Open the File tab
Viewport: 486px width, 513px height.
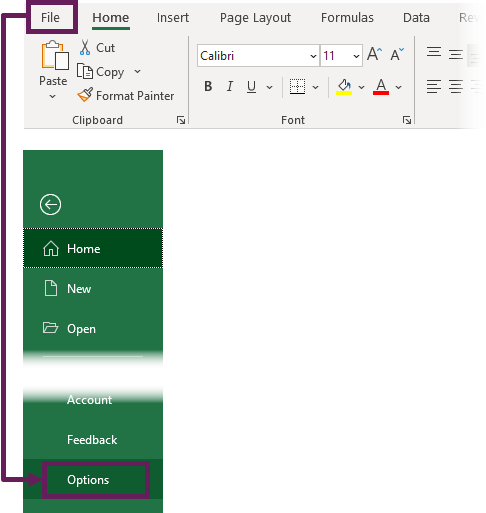[x=50, y=17]
